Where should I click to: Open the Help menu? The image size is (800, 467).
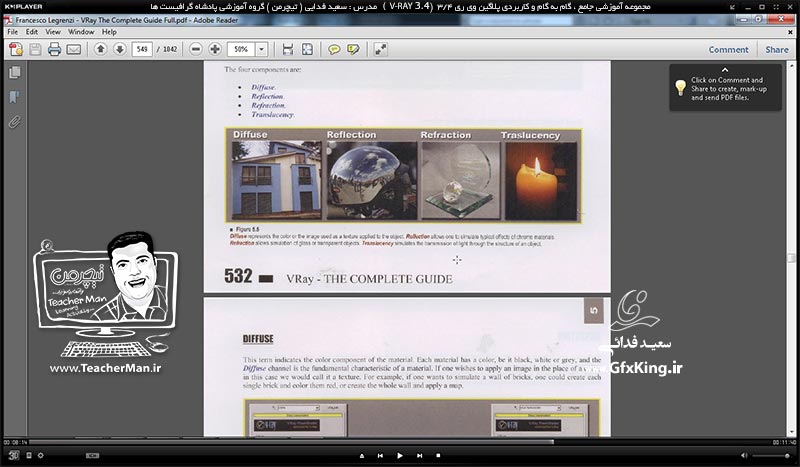109,32
